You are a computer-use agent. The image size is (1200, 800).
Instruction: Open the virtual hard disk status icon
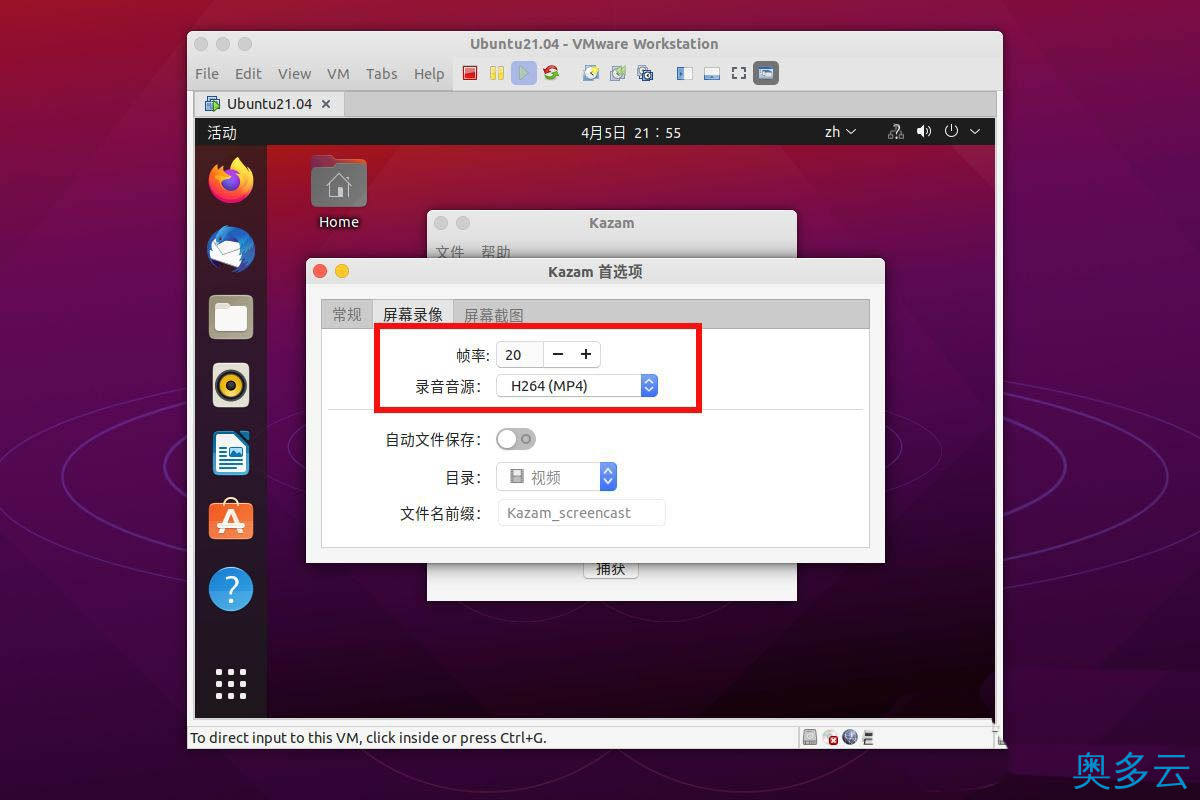click(x=810, y=737)
